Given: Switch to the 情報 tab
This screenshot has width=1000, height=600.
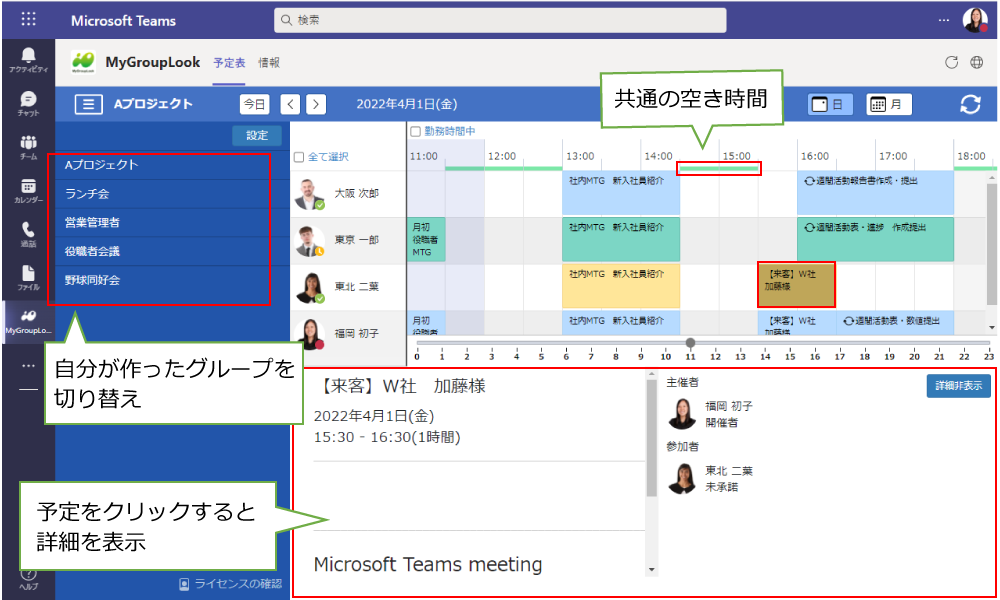Looking at the screenshot, I should click(x=269, y=62).
